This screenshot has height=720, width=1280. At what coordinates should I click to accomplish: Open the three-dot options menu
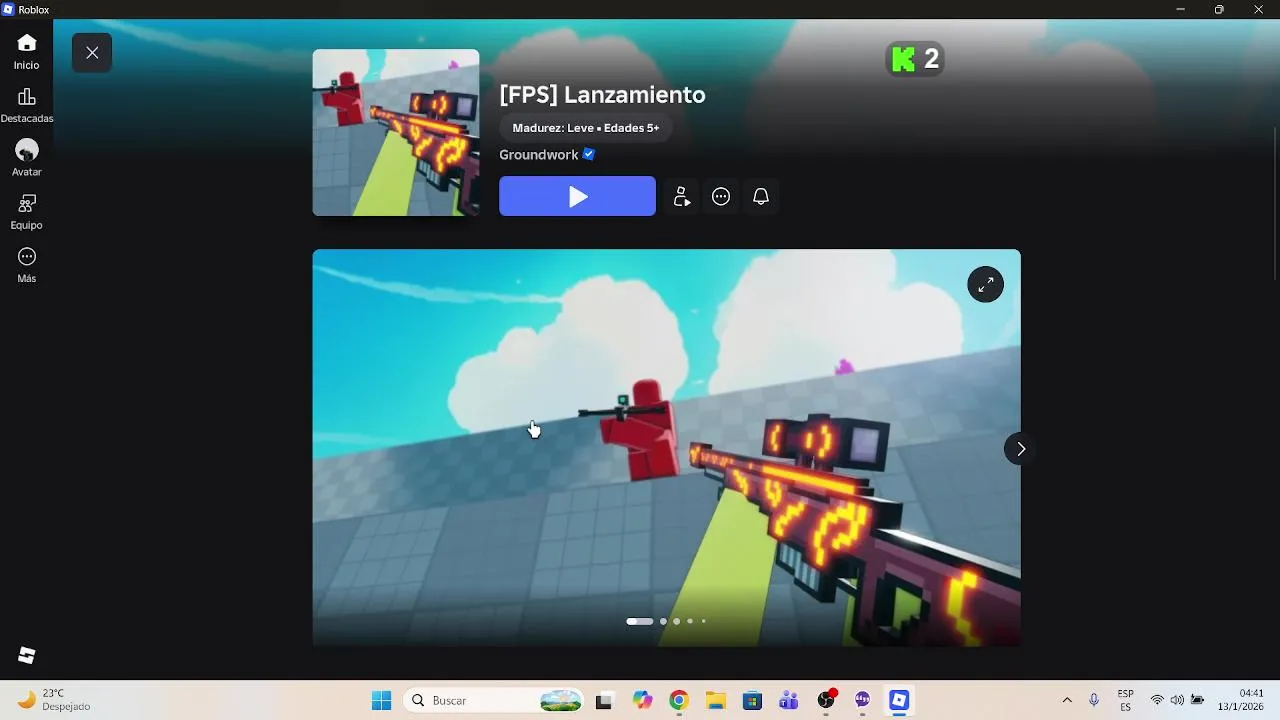[x=721, y=197]
